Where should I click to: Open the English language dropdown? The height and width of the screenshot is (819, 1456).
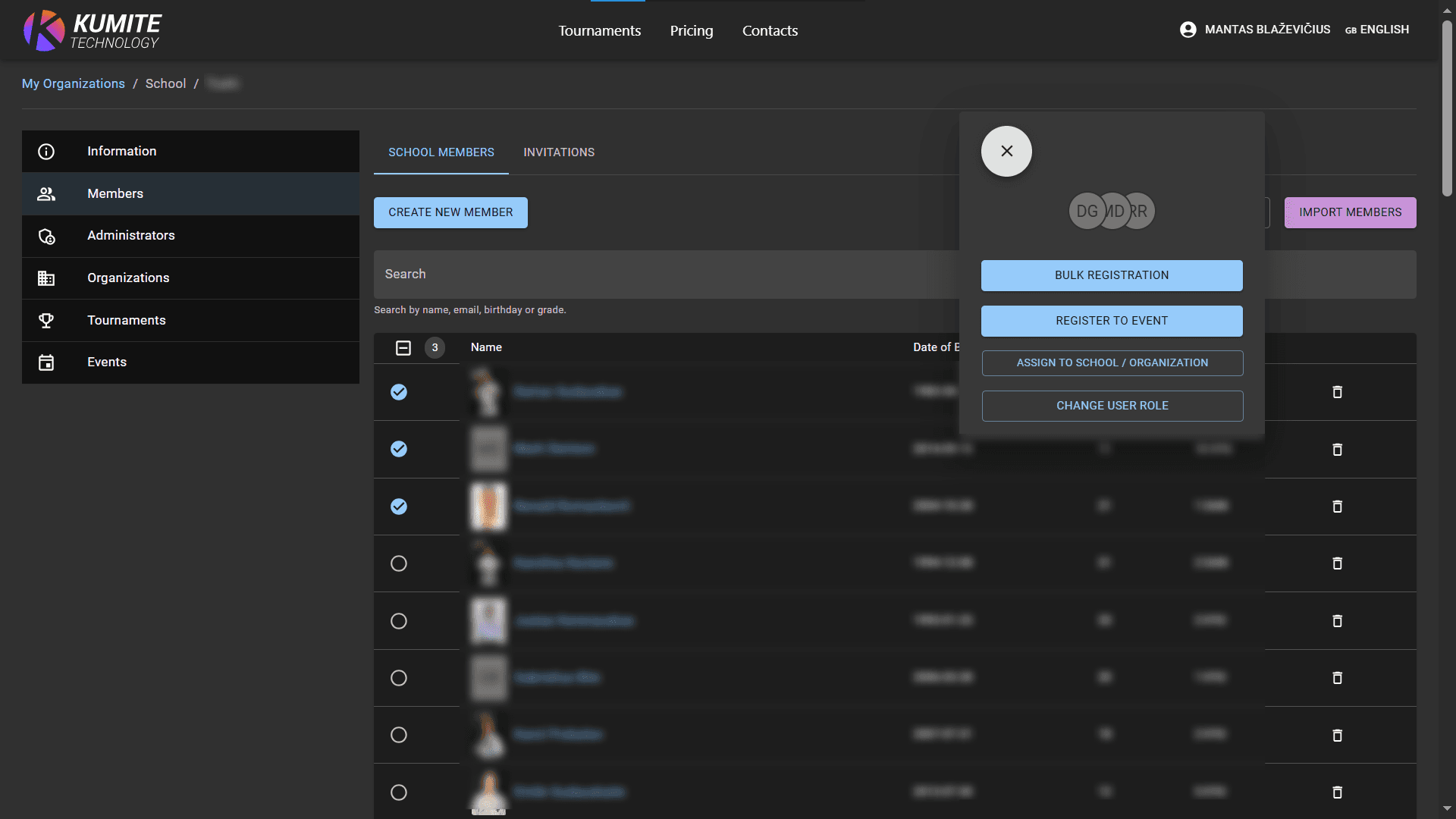pos(1377,30)
